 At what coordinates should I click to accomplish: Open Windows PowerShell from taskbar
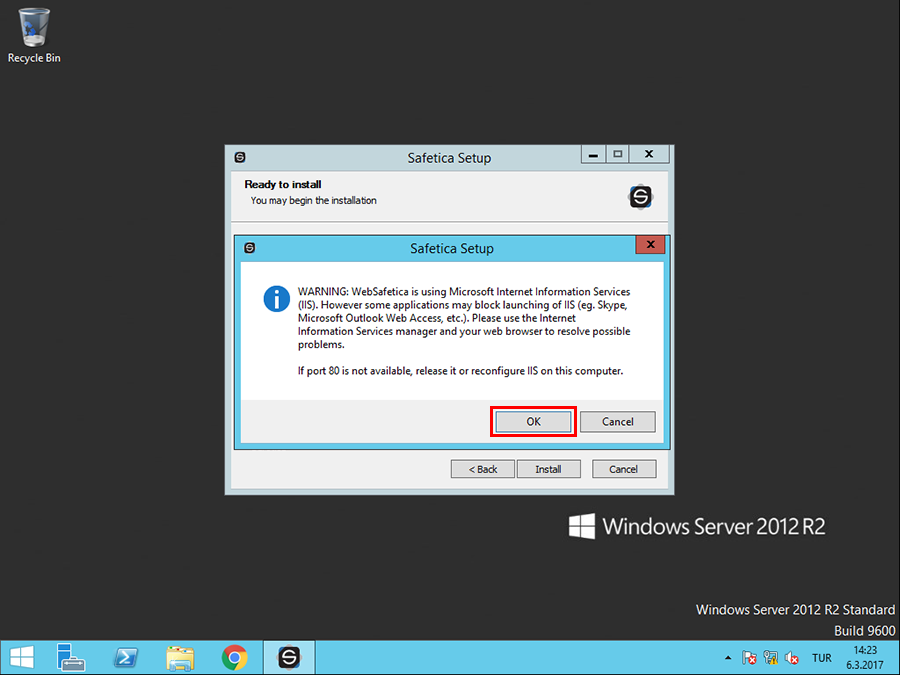click(126, 658)
